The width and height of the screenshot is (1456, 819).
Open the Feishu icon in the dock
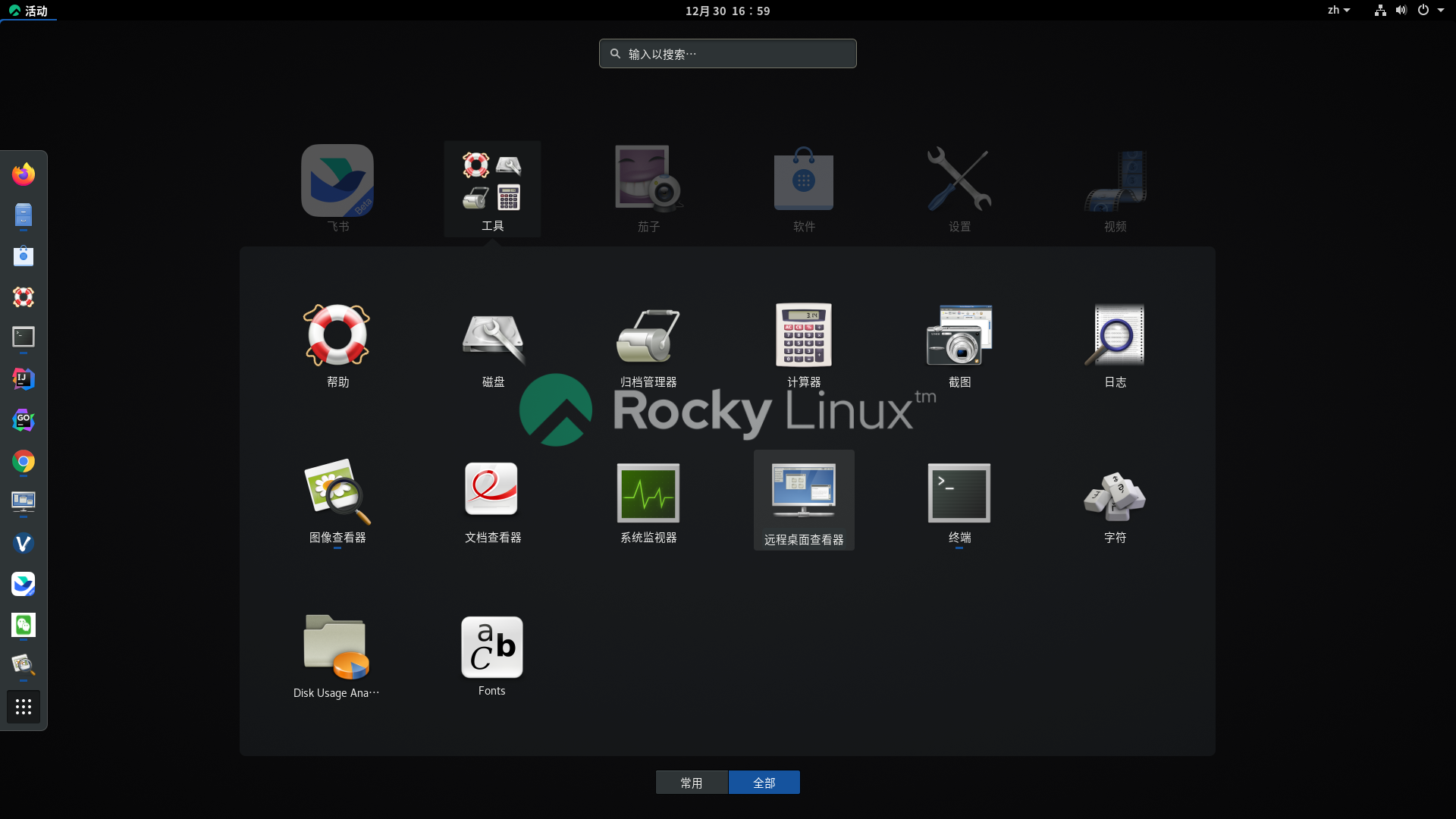[x=24, y=584]
